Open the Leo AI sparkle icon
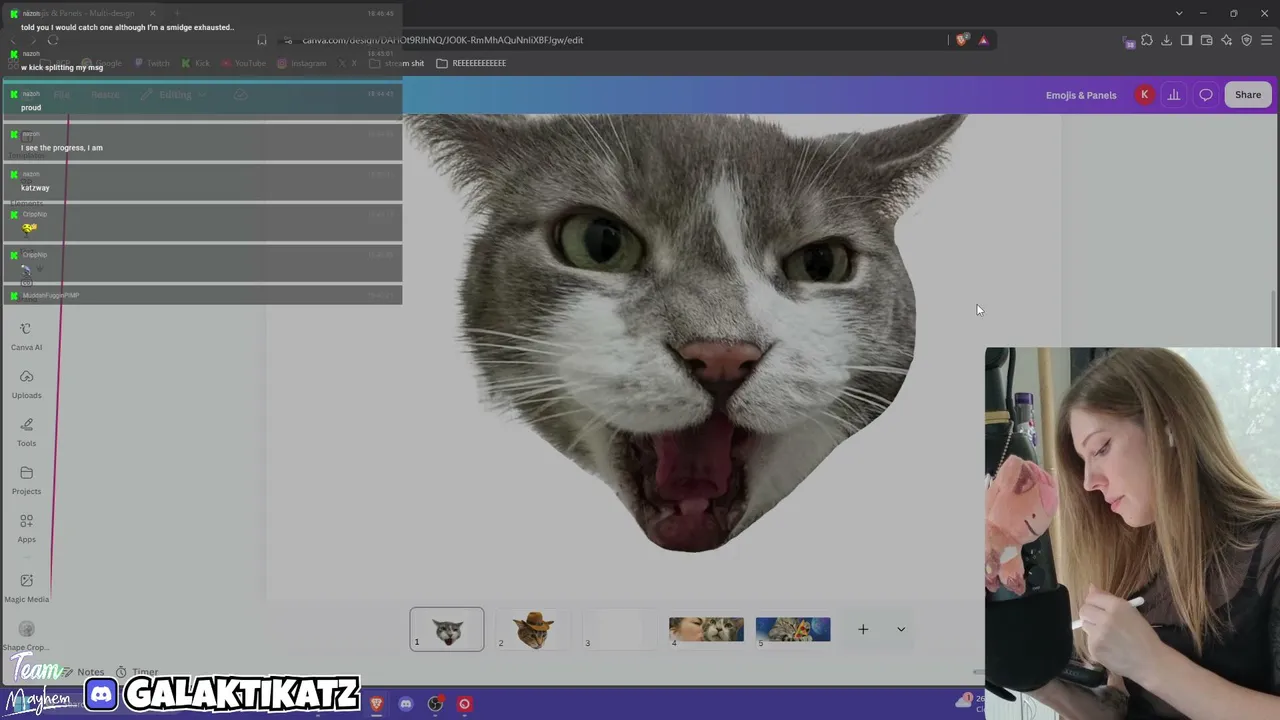This screenshot has width=1280, height=720. click(1226, 40)
